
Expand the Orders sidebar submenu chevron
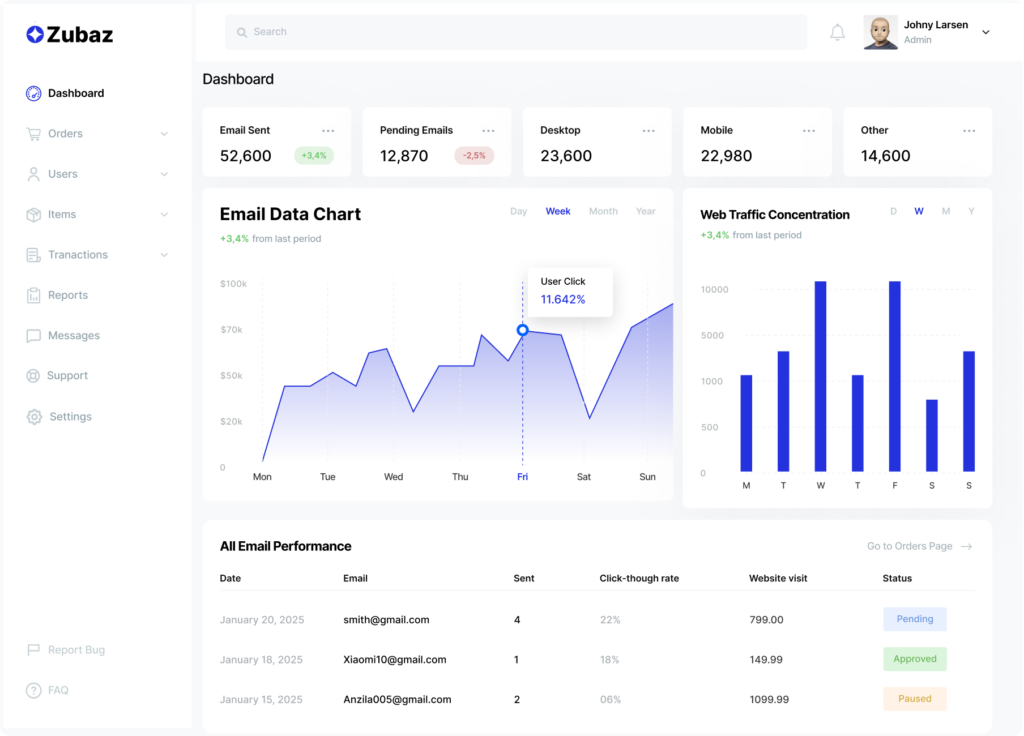click(164, 134)
